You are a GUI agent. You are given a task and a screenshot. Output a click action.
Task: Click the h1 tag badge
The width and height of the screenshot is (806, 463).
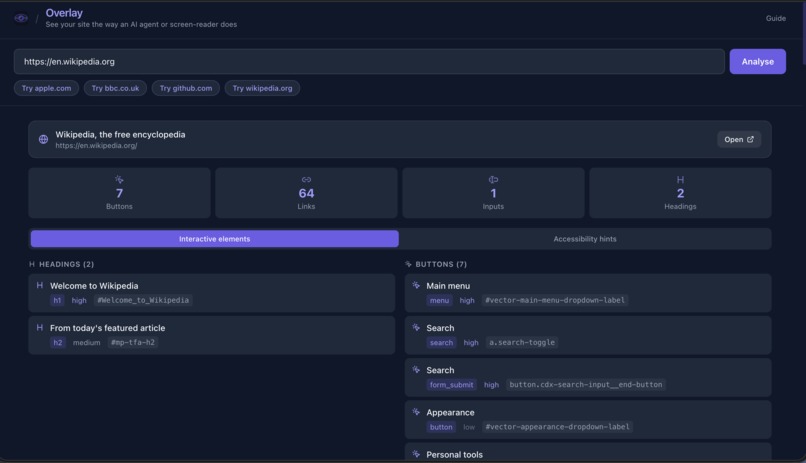pos(57,300)
